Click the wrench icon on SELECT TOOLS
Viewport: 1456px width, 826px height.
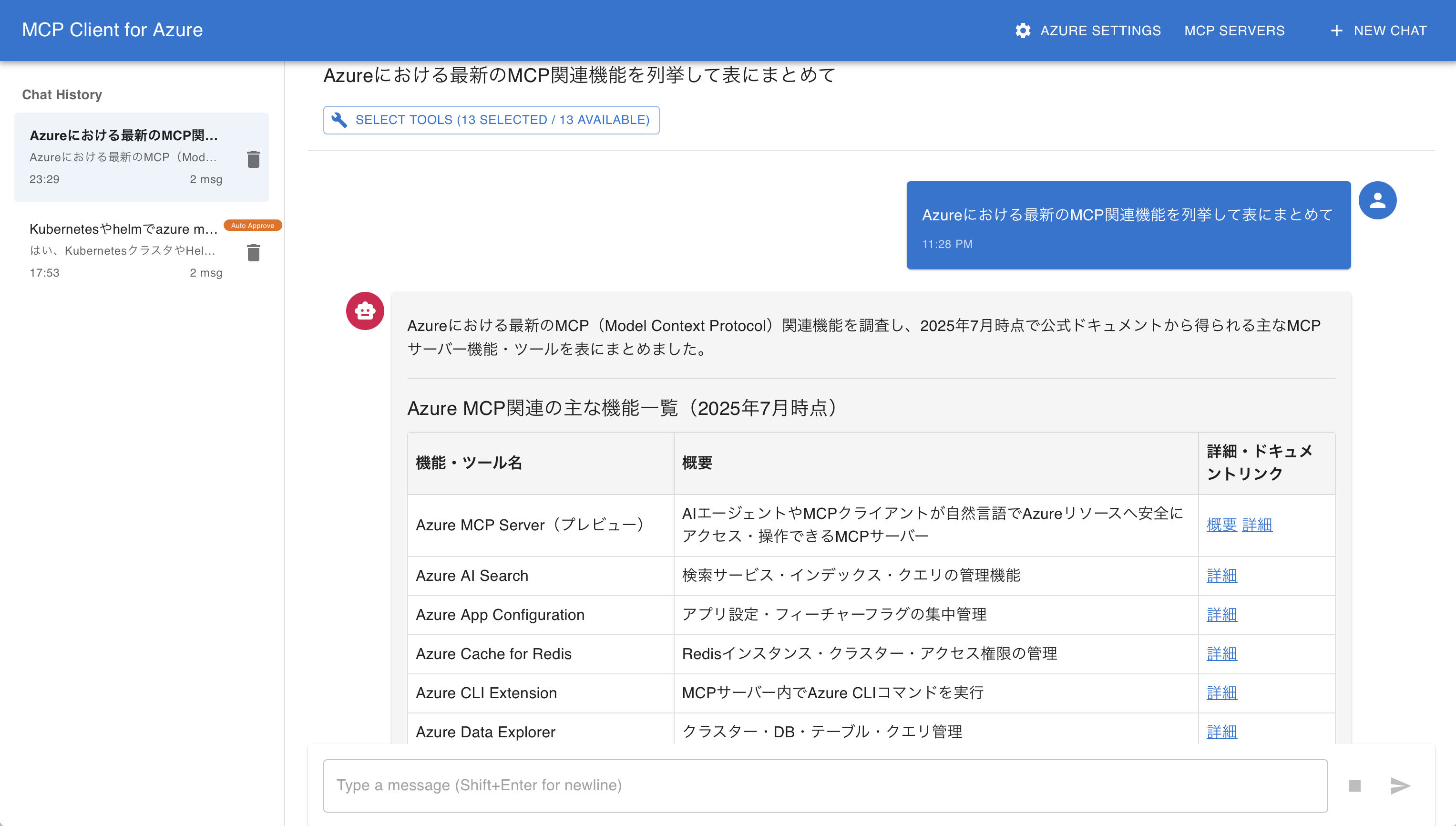[x=339, y=120]
